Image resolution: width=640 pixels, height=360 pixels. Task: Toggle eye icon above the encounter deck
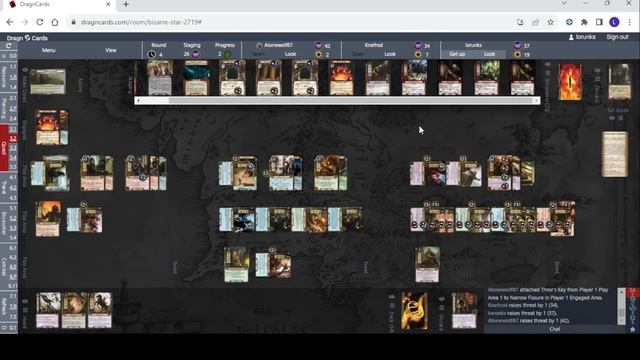coord(548,64)
